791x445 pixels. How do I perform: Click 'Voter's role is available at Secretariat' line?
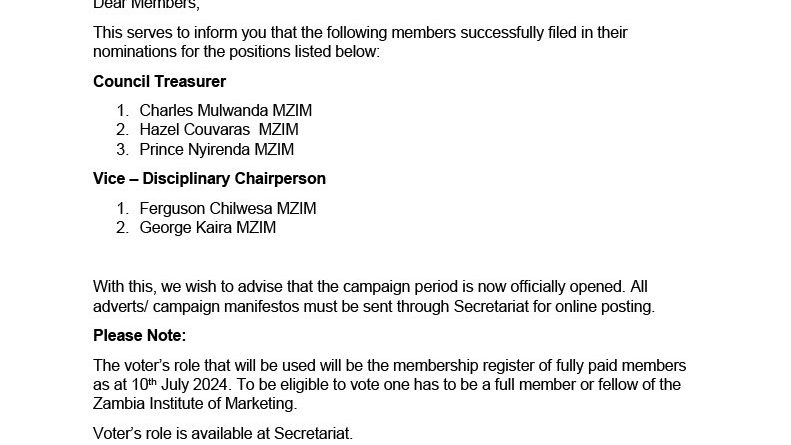pos(223,433)
